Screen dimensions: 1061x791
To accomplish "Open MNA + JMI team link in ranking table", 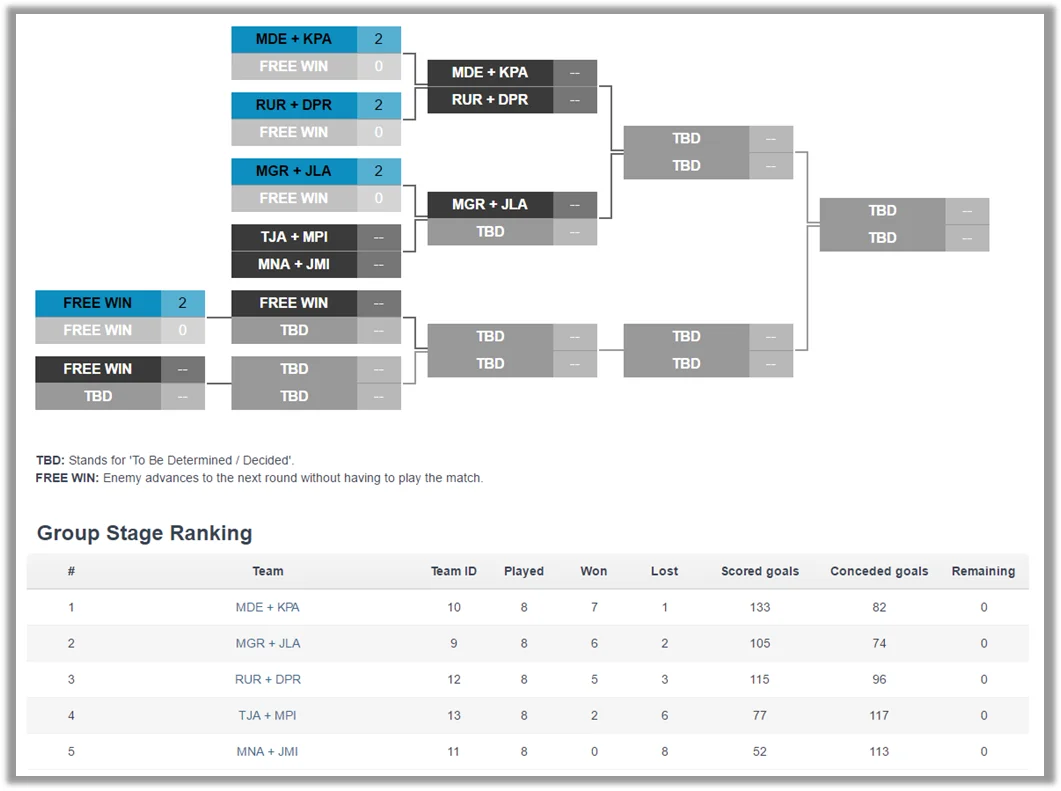I will 267,751.
